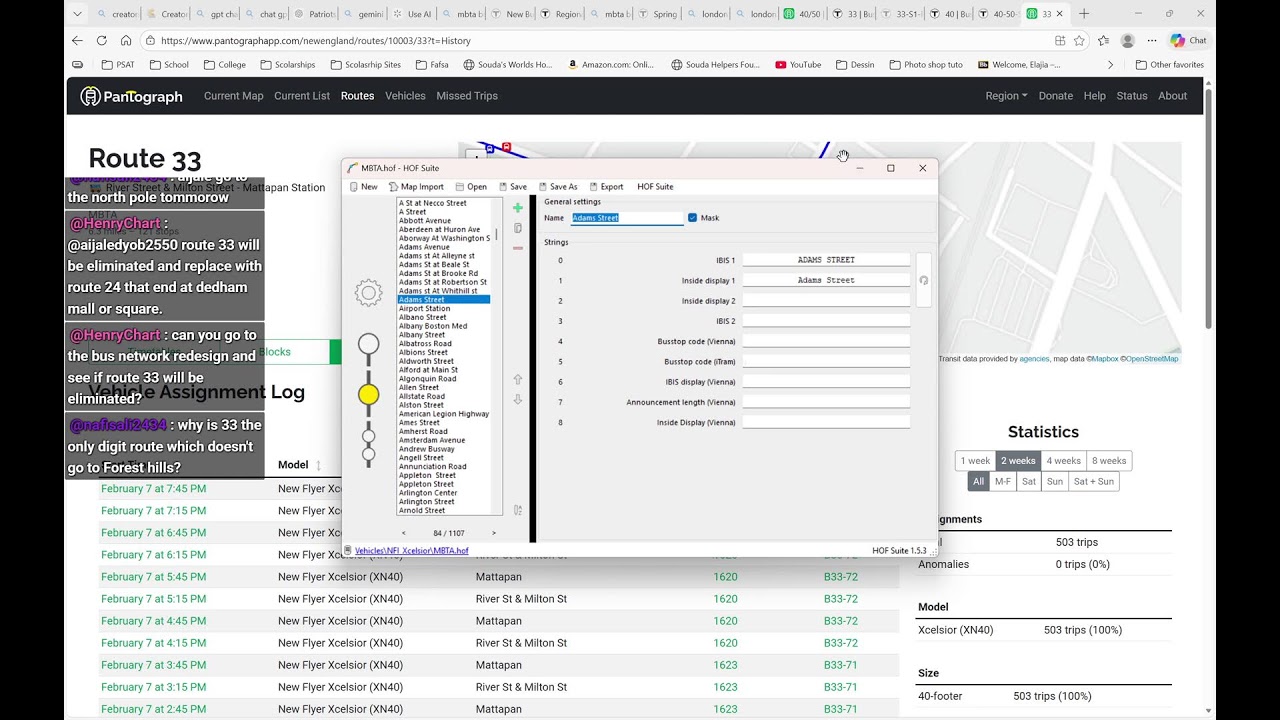Open the Help link in the navbar
The width and height of the screenshot is (1280, 720).
[1095, 96]
